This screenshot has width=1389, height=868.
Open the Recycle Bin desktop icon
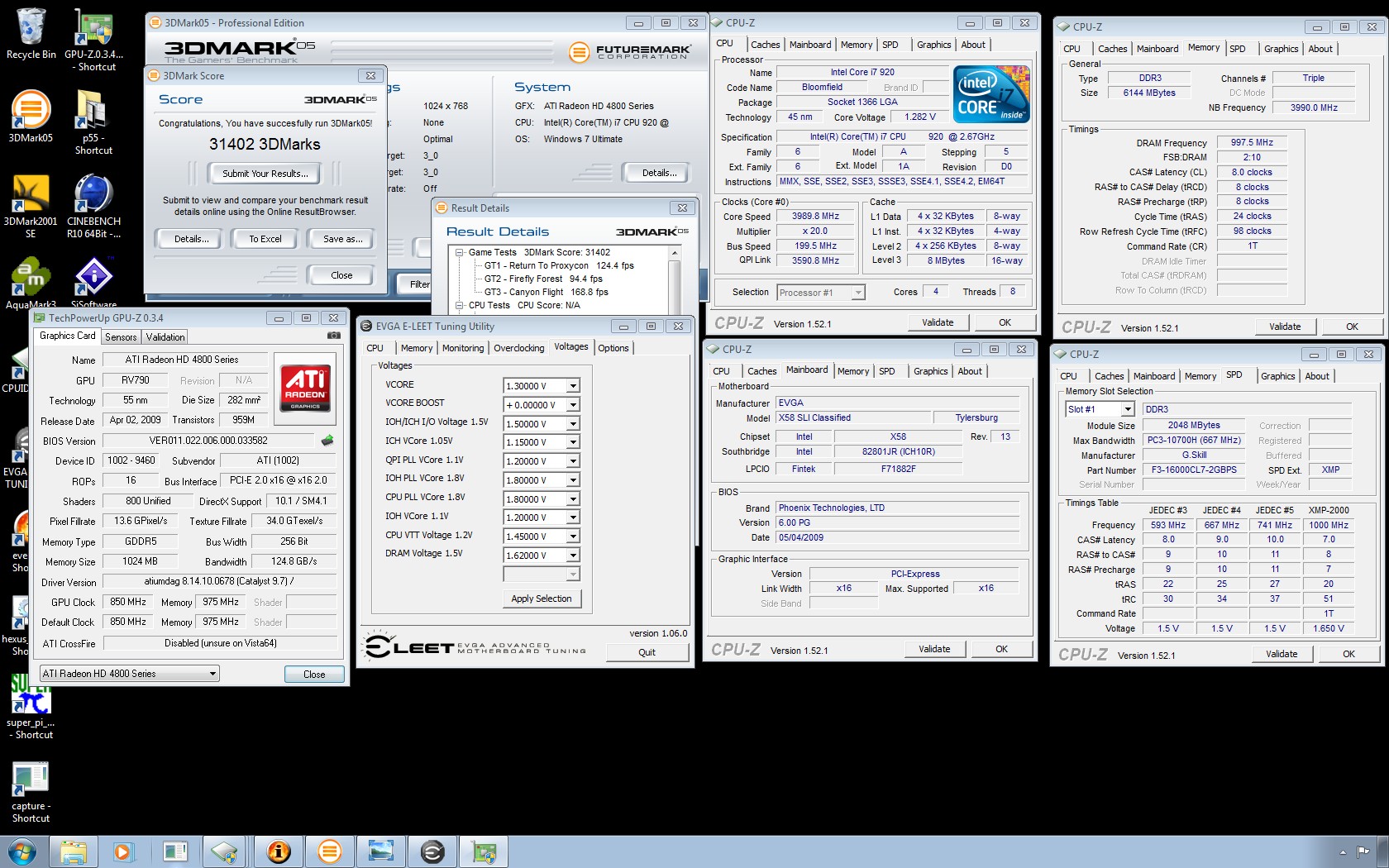click(31, 35)
